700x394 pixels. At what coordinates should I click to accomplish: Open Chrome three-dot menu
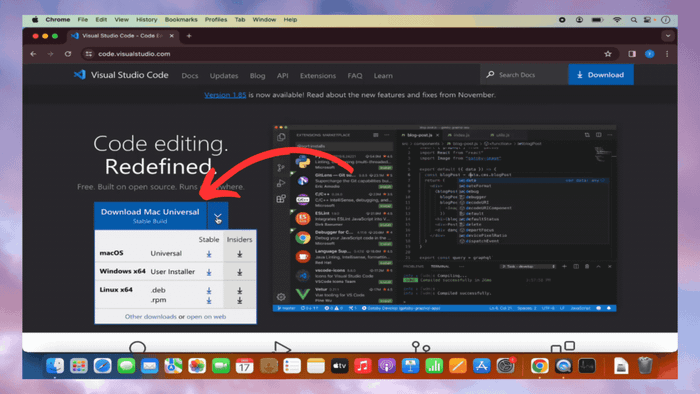pos(667,54)
